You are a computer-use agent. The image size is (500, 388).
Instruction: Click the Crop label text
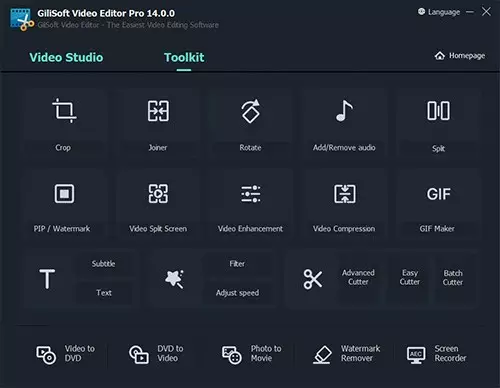point(63,148)
